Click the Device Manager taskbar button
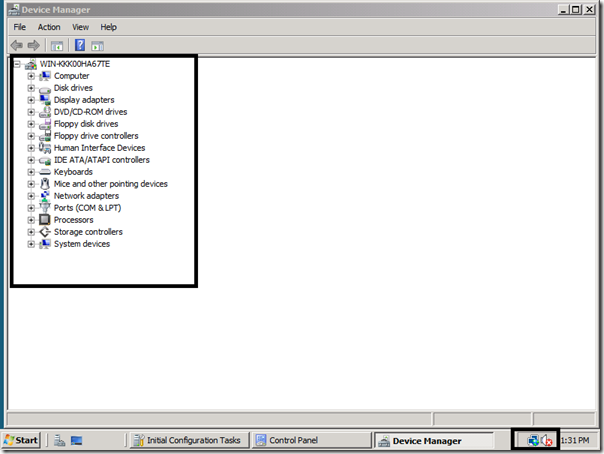The height and width of the screenshot is (454, 604). click(x=434, y=441)
